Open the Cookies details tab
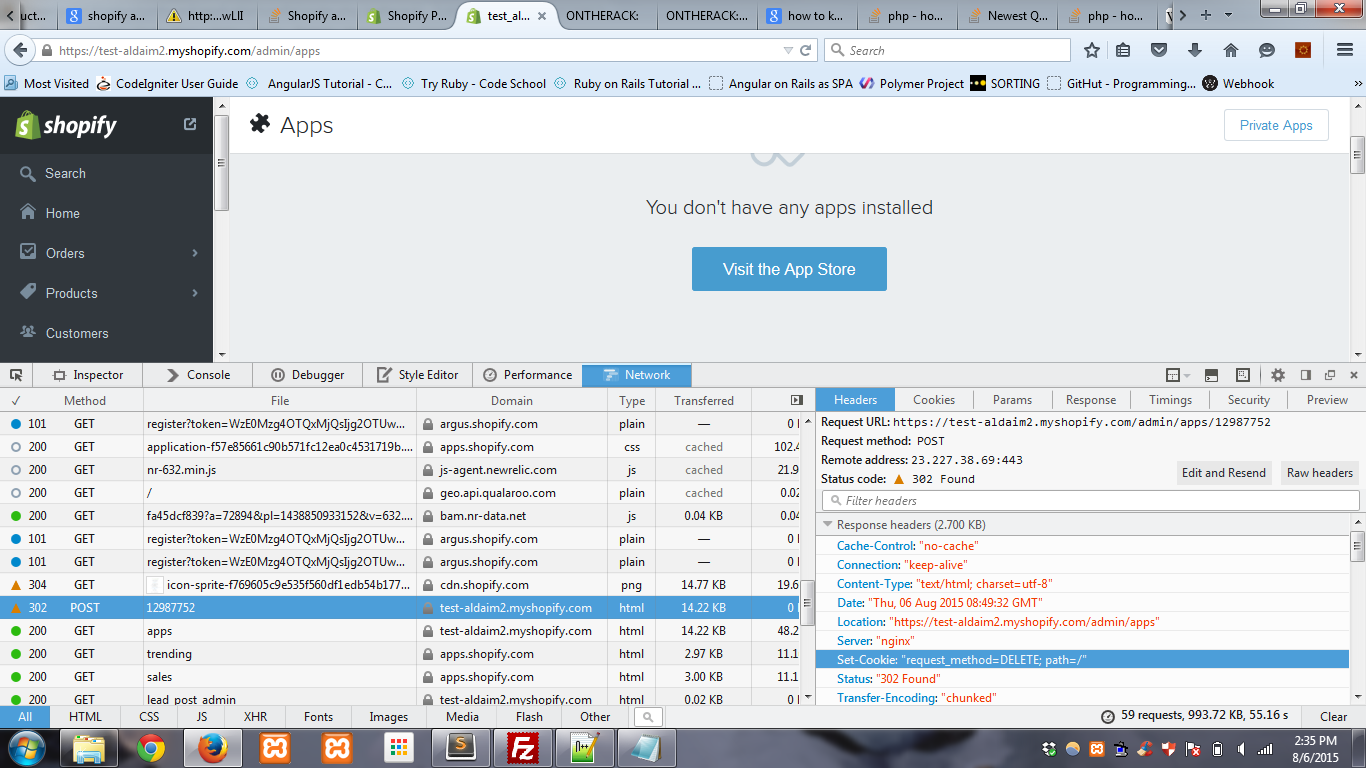 click(x=934, y=400)
